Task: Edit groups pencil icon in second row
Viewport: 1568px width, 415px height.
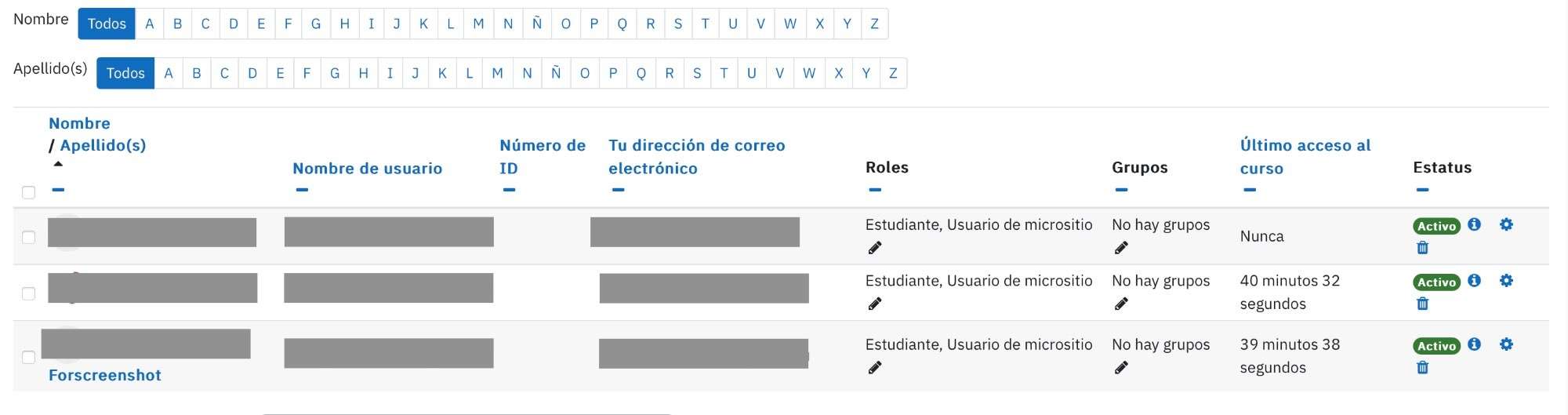Action: [x=1121, y=304]
